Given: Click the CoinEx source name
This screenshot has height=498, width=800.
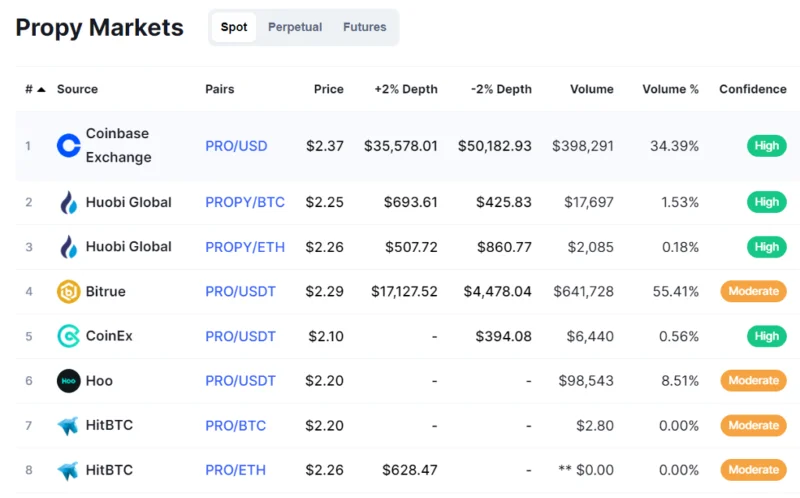Looking at the screenshot, I should [x=109, y=336].
